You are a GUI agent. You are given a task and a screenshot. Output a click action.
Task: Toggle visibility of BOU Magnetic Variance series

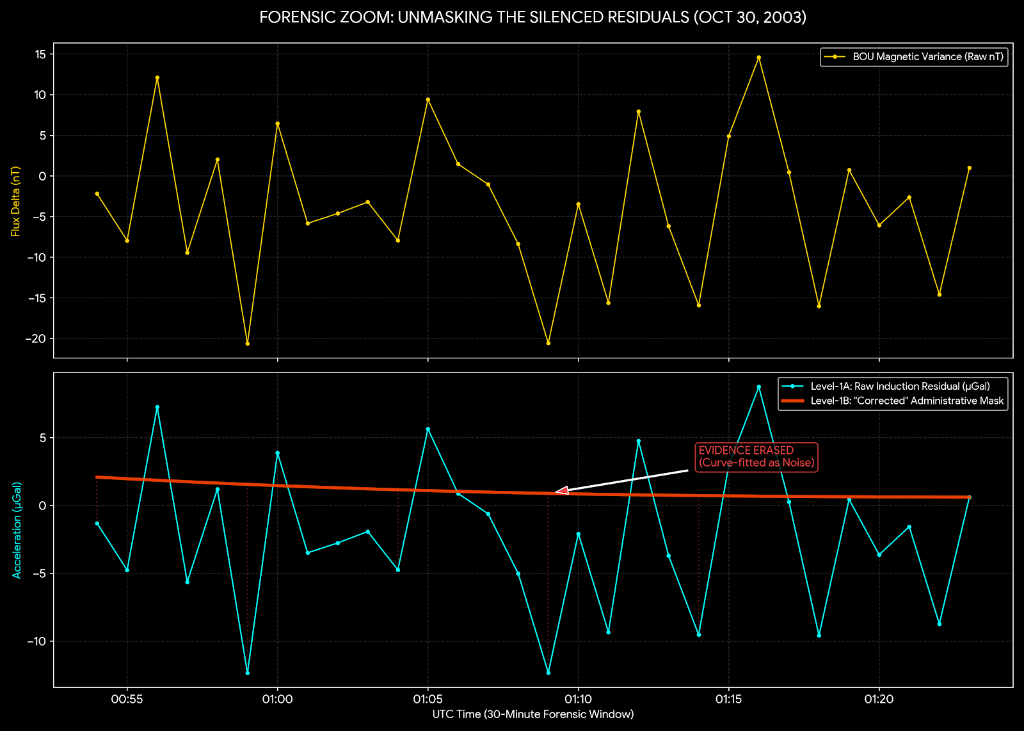[911, 57]
